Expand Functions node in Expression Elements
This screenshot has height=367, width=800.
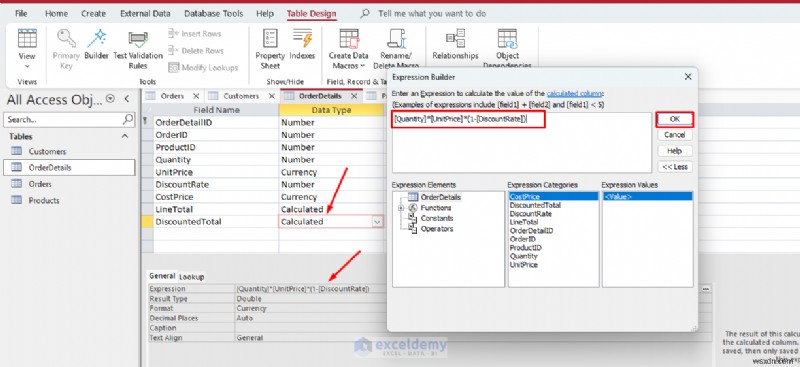point(401,208)
